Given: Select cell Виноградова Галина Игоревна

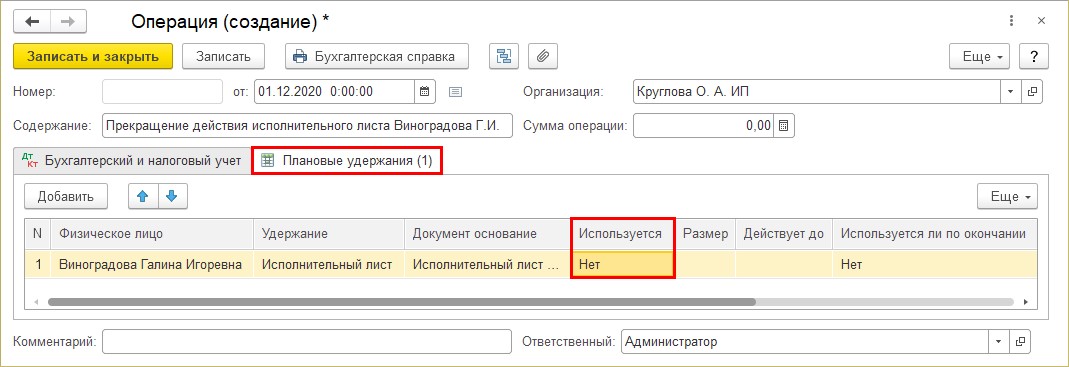Looking at the screenshot, I should pyautogui.click(x=152, y=265).
